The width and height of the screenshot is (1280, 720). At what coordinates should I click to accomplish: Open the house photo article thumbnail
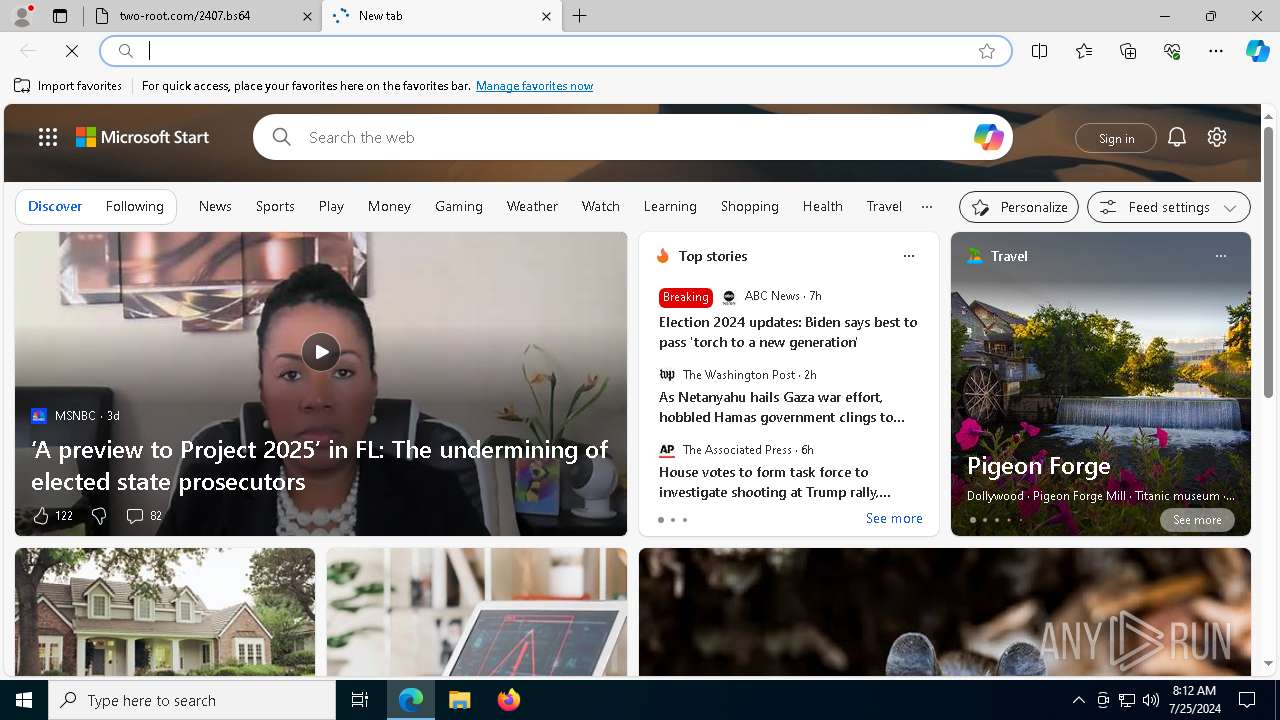click(165, 612)
